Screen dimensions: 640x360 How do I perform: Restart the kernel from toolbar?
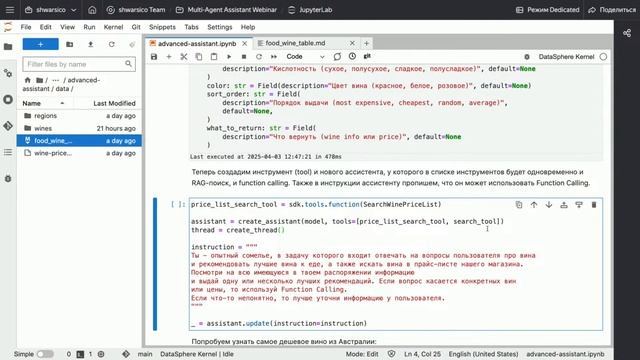coord(259,57)
